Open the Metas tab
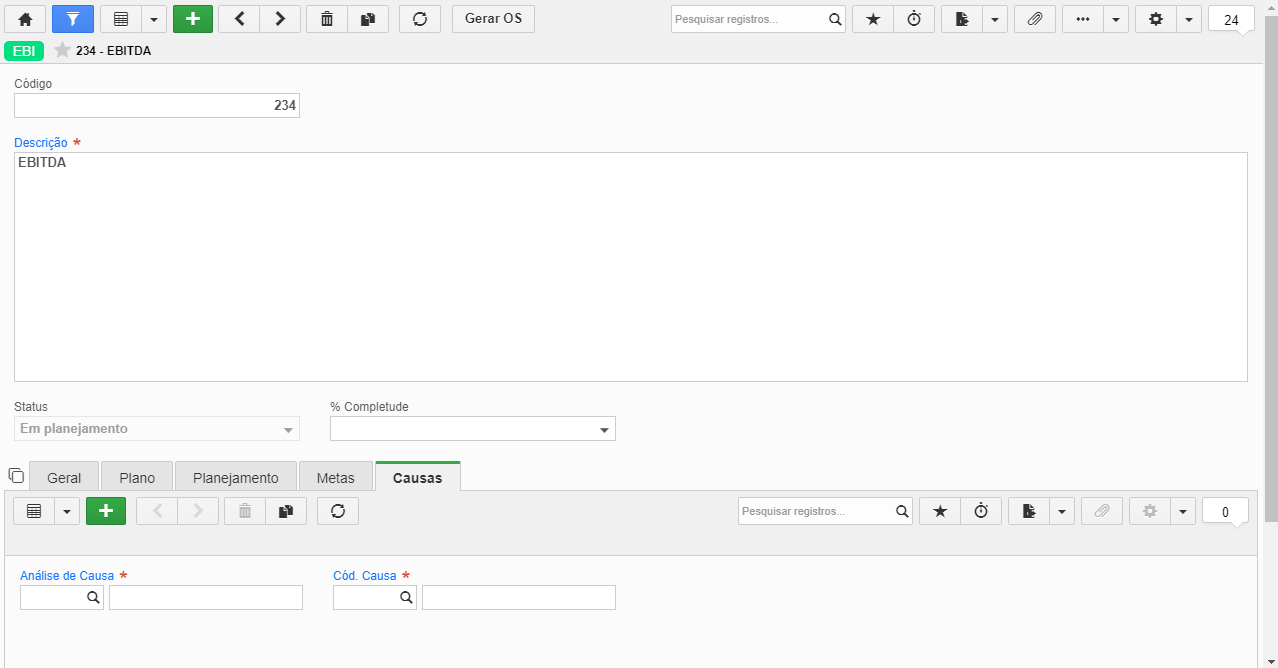1278x668 pixels. [x=336, y=478]
